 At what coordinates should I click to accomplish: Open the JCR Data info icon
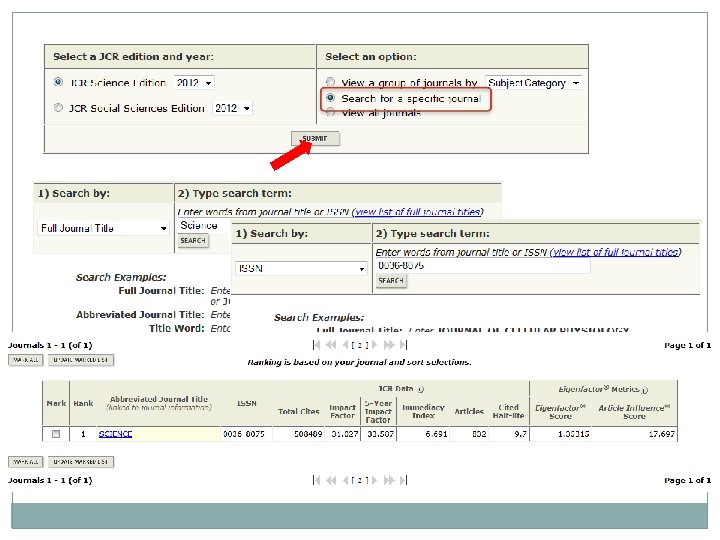[420, 389]
